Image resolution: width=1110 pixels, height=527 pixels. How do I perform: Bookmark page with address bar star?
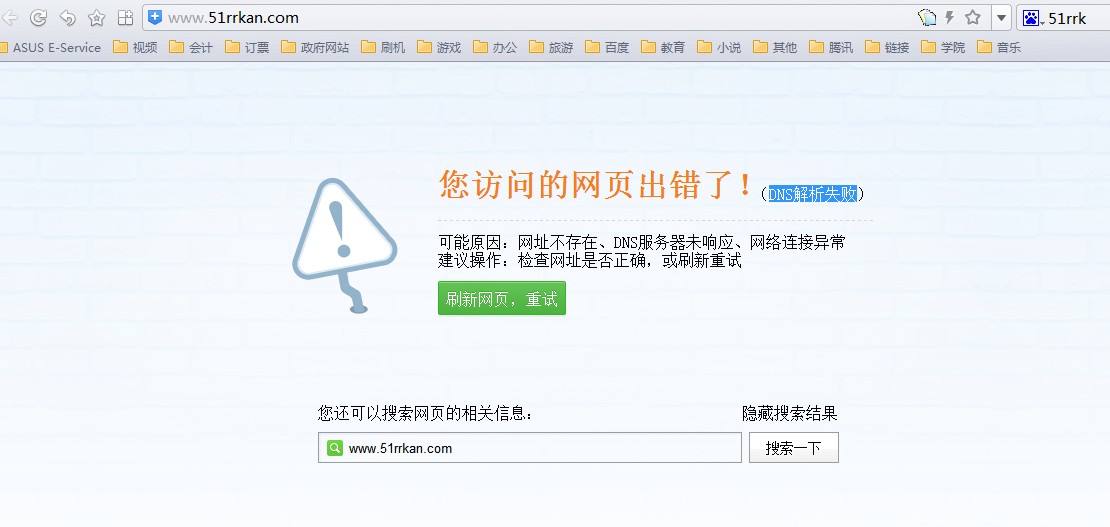click(x=973, y=18)
